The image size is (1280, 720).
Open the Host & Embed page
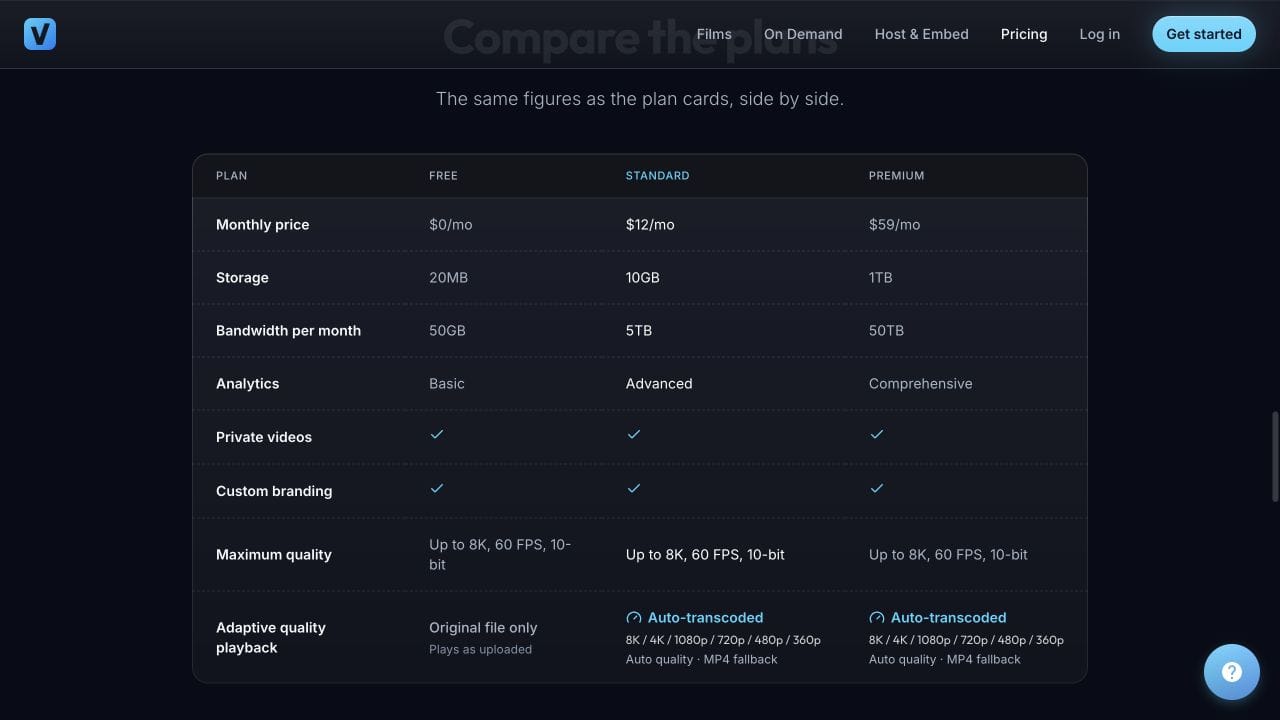pos(922,34)
